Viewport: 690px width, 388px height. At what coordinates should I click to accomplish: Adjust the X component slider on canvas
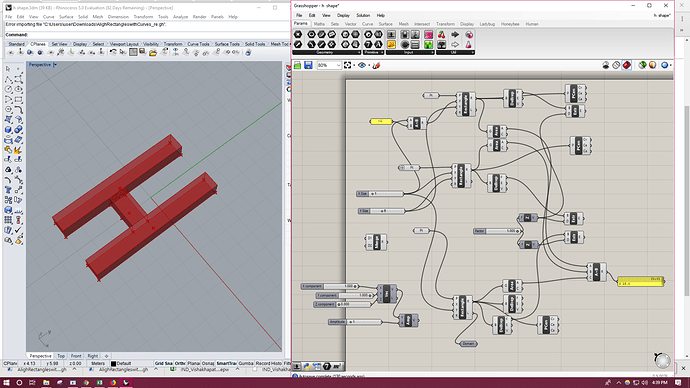(x=330, y=286)
